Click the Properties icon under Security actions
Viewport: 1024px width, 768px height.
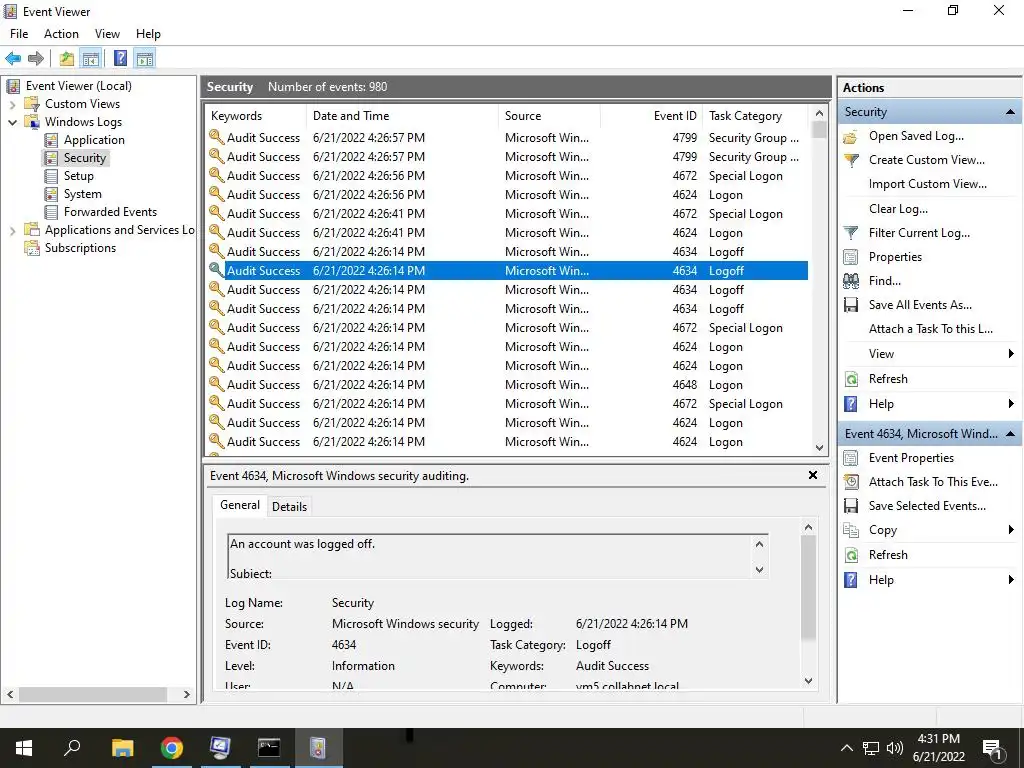click(851, 257)
